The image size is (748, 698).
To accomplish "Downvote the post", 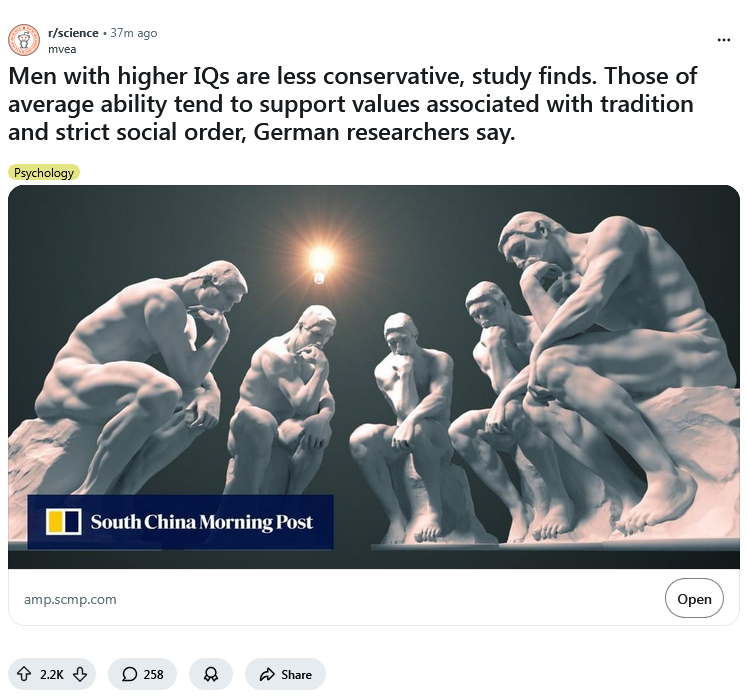I will 80,674.
